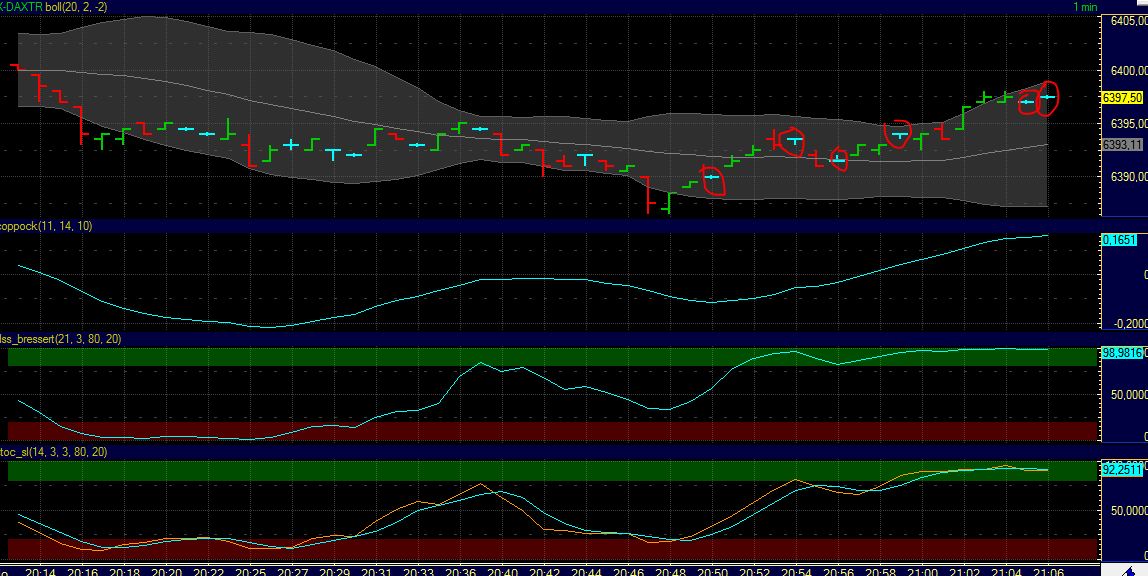Open the 1 min timeframe selector
Screen dimensions: 1148x576
point(1086,6)
